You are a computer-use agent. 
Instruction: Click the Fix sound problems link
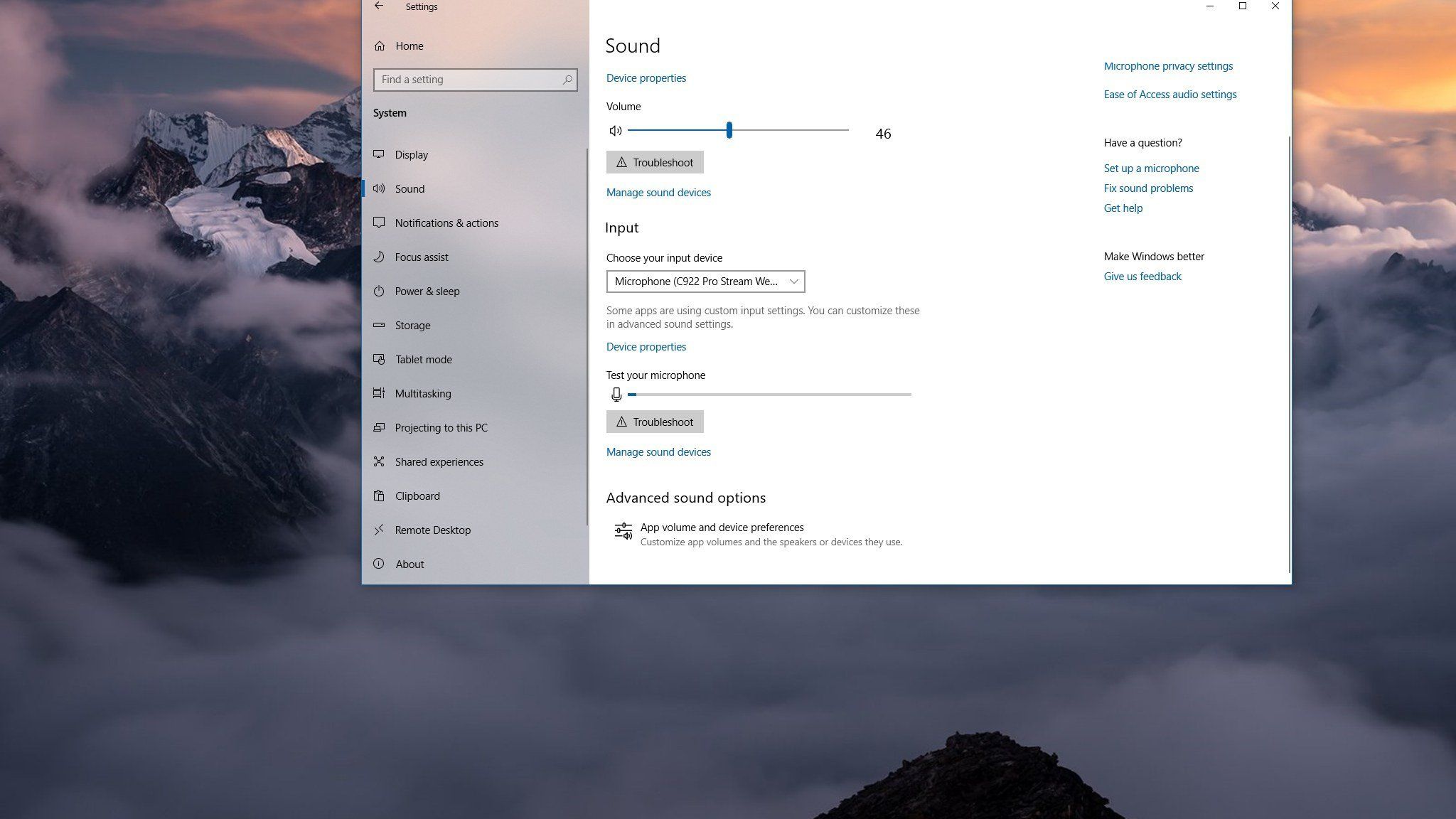pyautogui.click(x=1148, y=188)
